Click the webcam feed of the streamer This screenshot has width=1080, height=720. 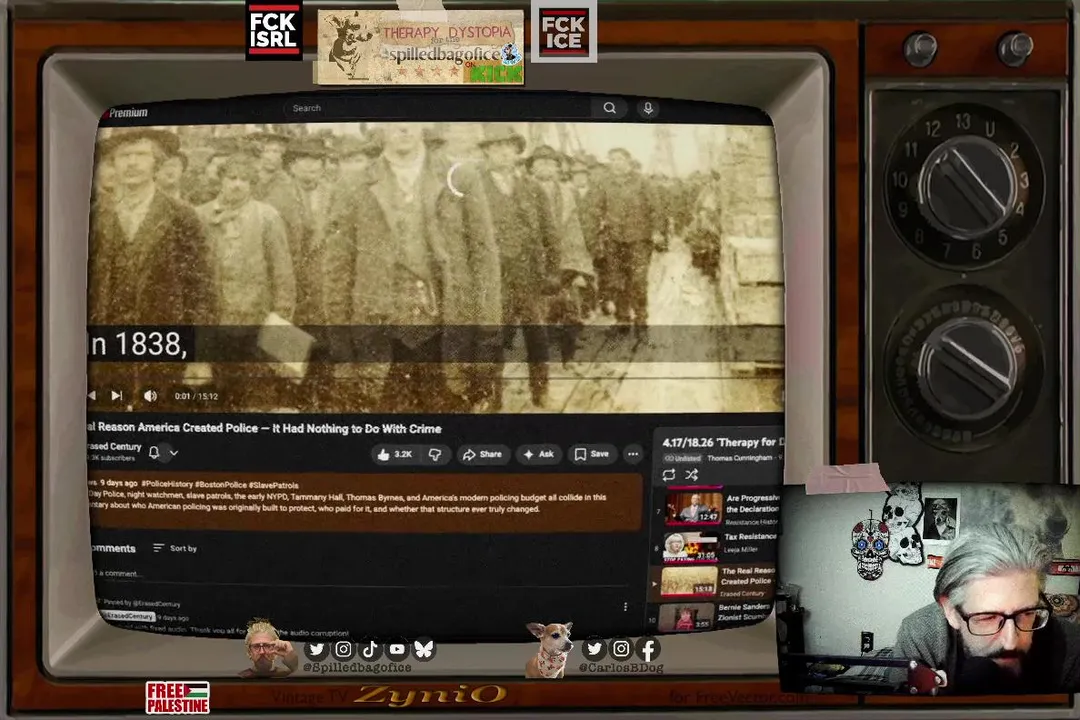tap(929, 588)
